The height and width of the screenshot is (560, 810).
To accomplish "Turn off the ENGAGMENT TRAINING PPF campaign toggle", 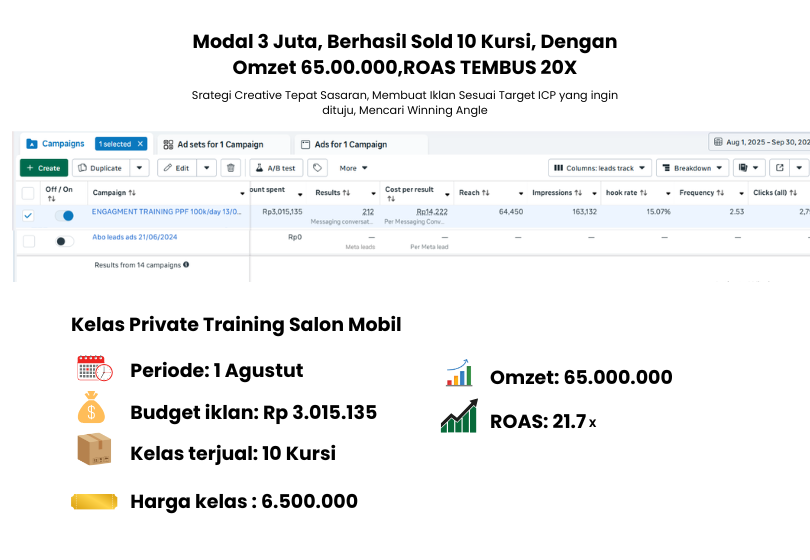I will pyautogui.click(x=64, y=215).
